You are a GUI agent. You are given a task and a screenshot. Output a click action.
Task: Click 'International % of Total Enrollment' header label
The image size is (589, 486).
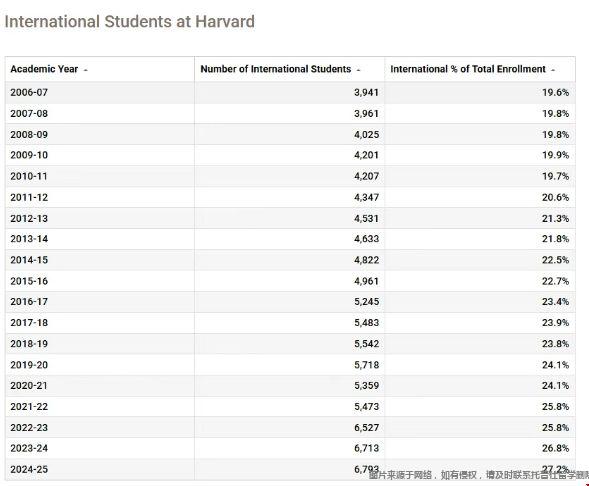point(468,69)
